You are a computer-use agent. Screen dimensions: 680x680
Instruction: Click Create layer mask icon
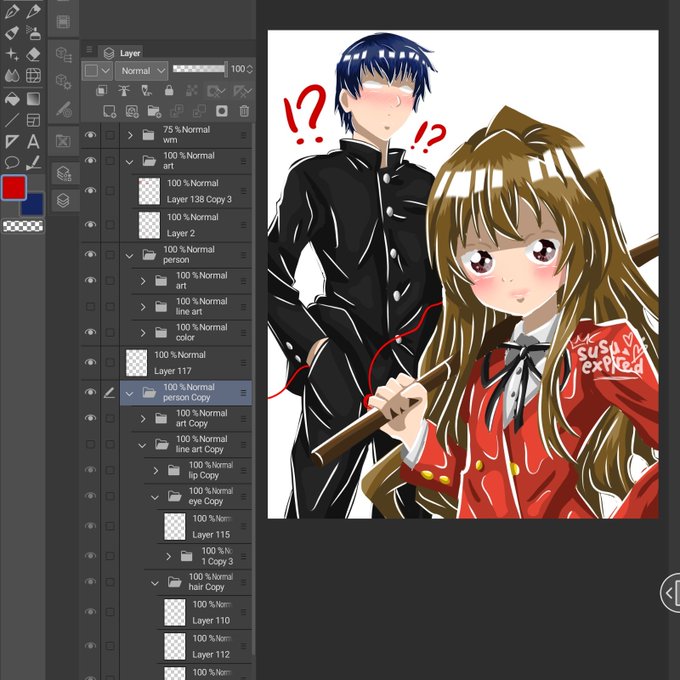pyautogui.click(x=222, y=111)
